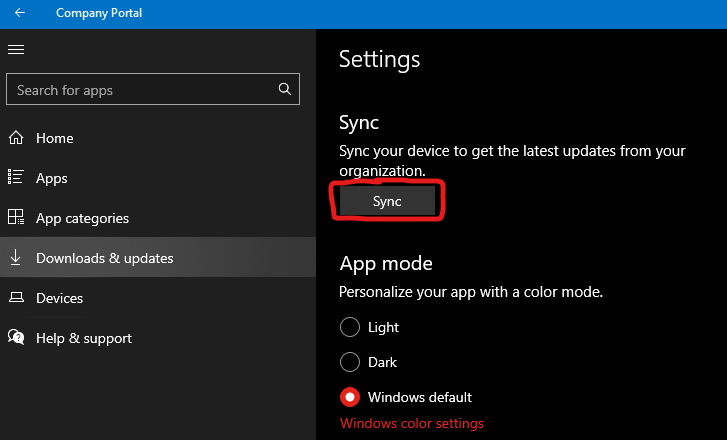
Task: Open Downloads & updates label
Action: point(105,258)
